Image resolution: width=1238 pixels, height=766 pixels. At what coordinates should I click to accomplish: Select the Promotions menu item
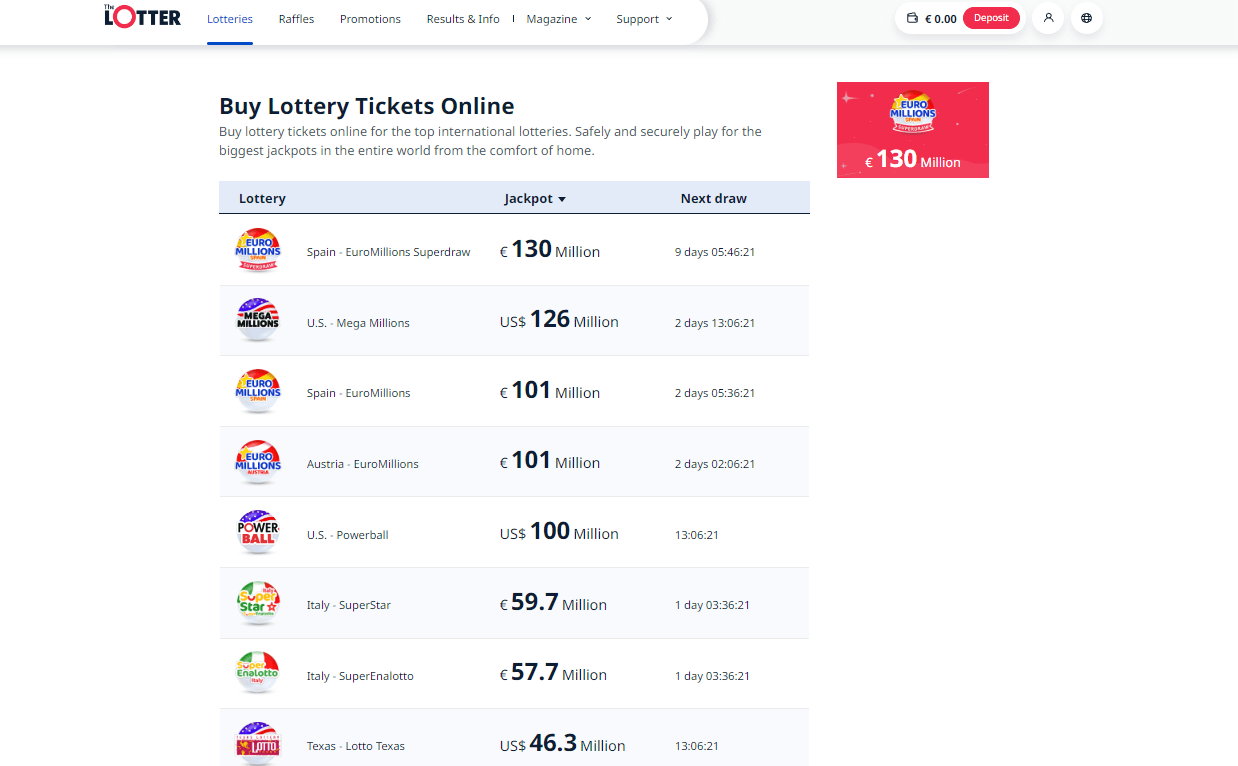point(369,18)
